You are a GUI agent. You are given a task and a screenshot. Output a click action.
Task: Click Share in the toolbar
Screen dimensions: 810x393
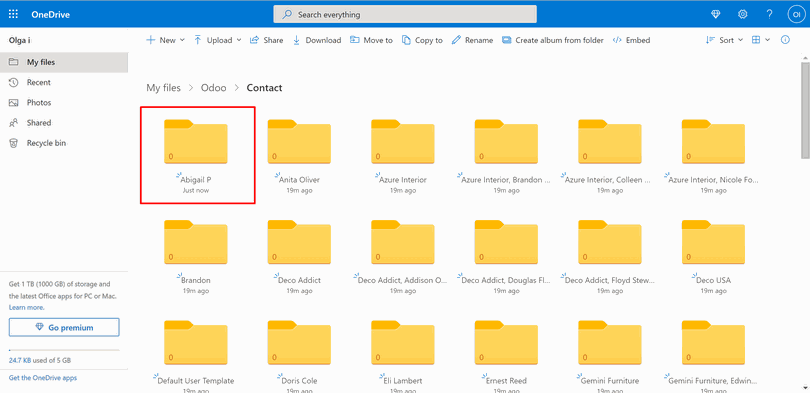[267, 40]
